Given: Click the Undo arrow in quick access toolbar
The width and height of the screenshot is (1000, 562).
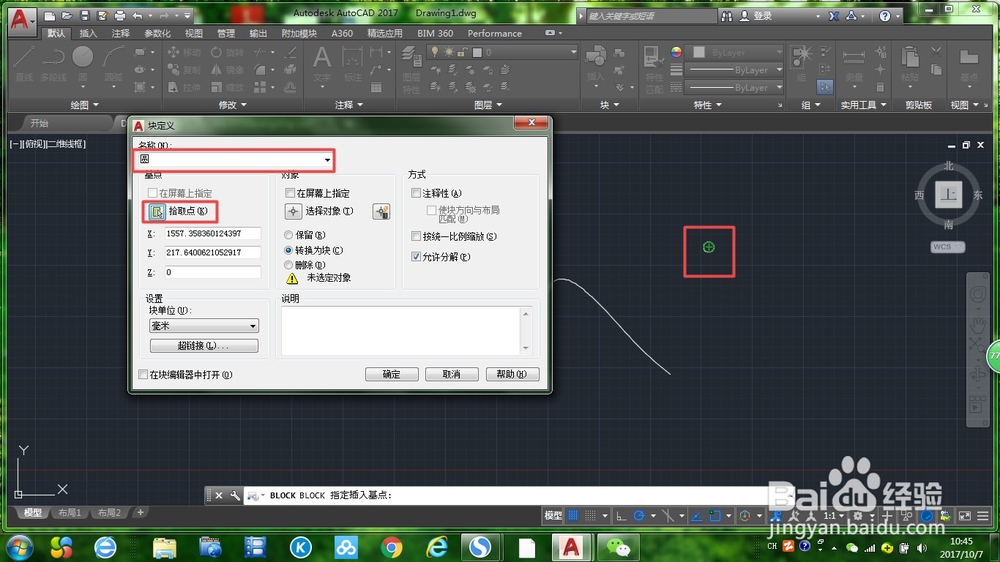Looking at the screenshot, I should 137,15.
